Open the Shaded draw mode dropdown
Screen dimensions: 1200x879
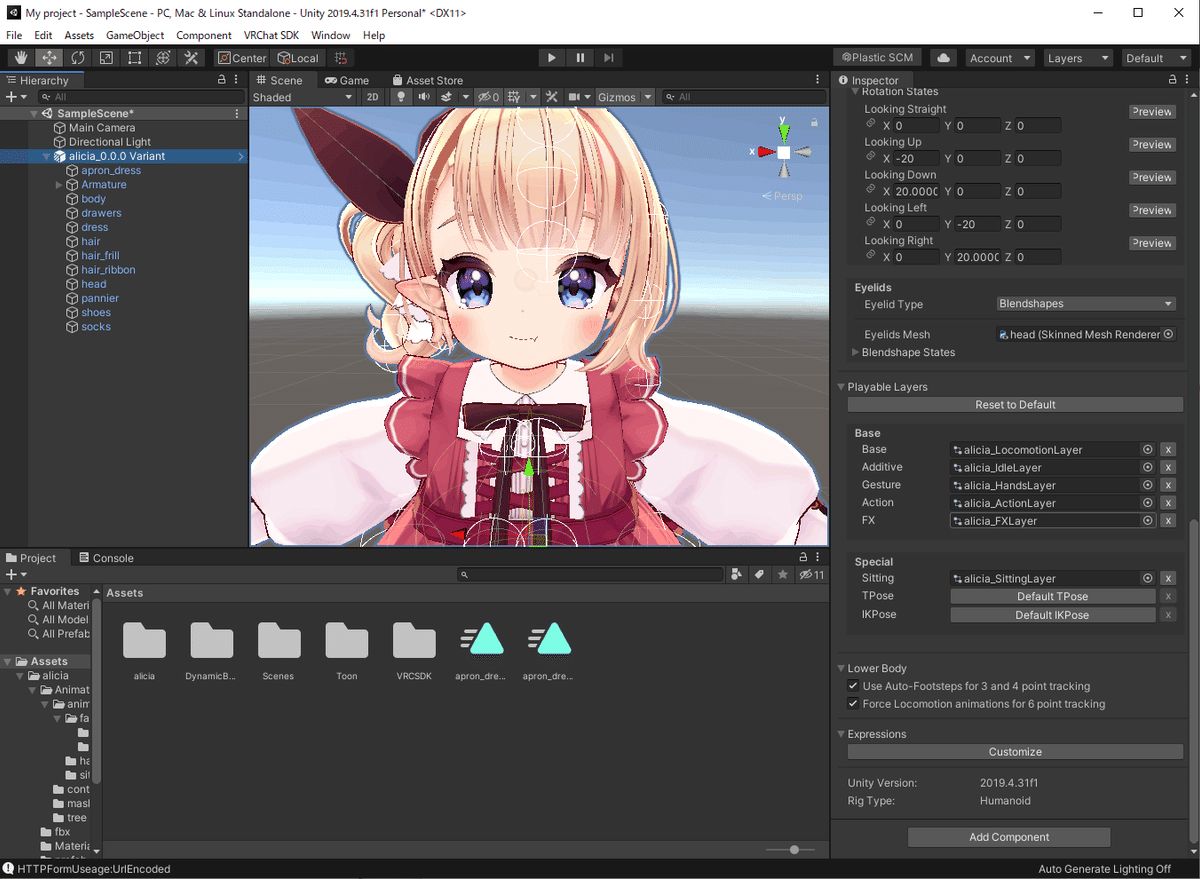302,97
